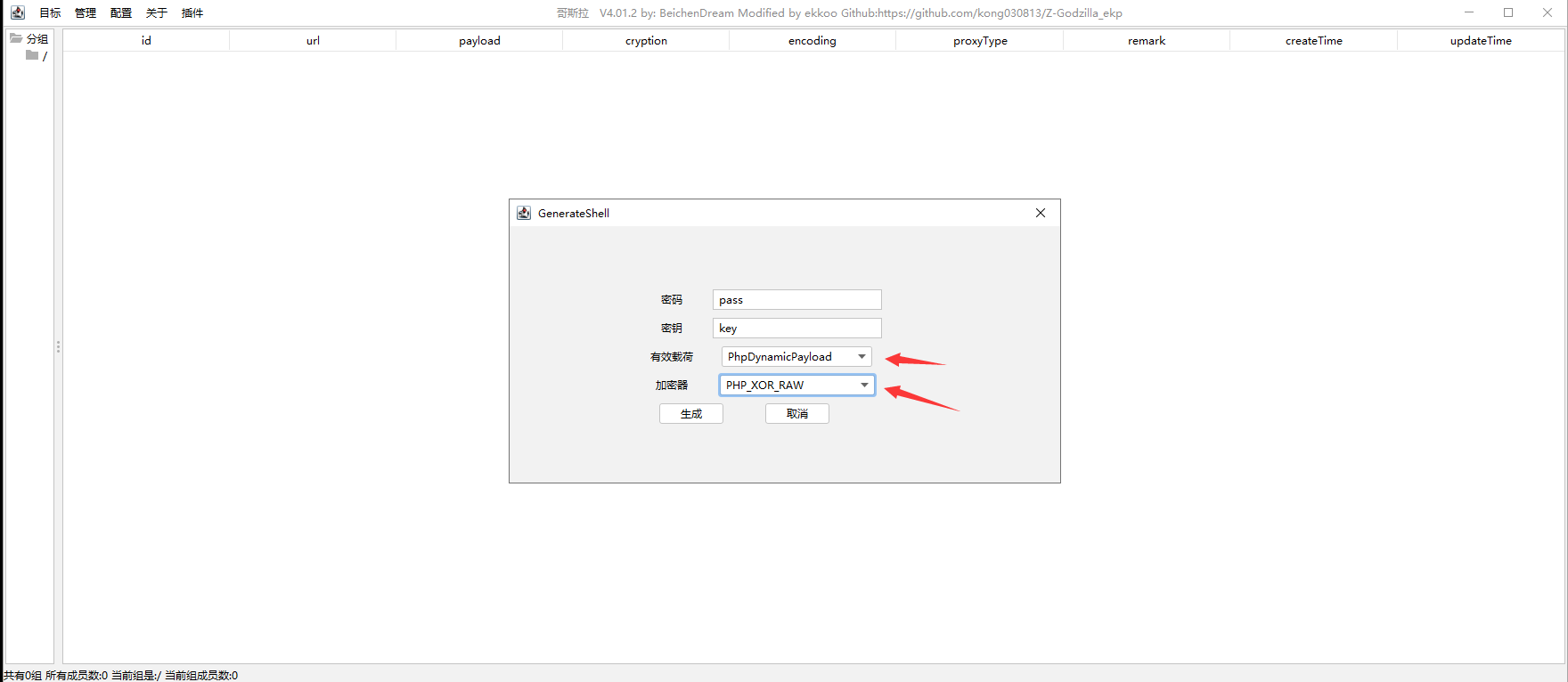Open the 配置 menu
This screenshot has height=682, width=1568.
(x=121, y=12)
